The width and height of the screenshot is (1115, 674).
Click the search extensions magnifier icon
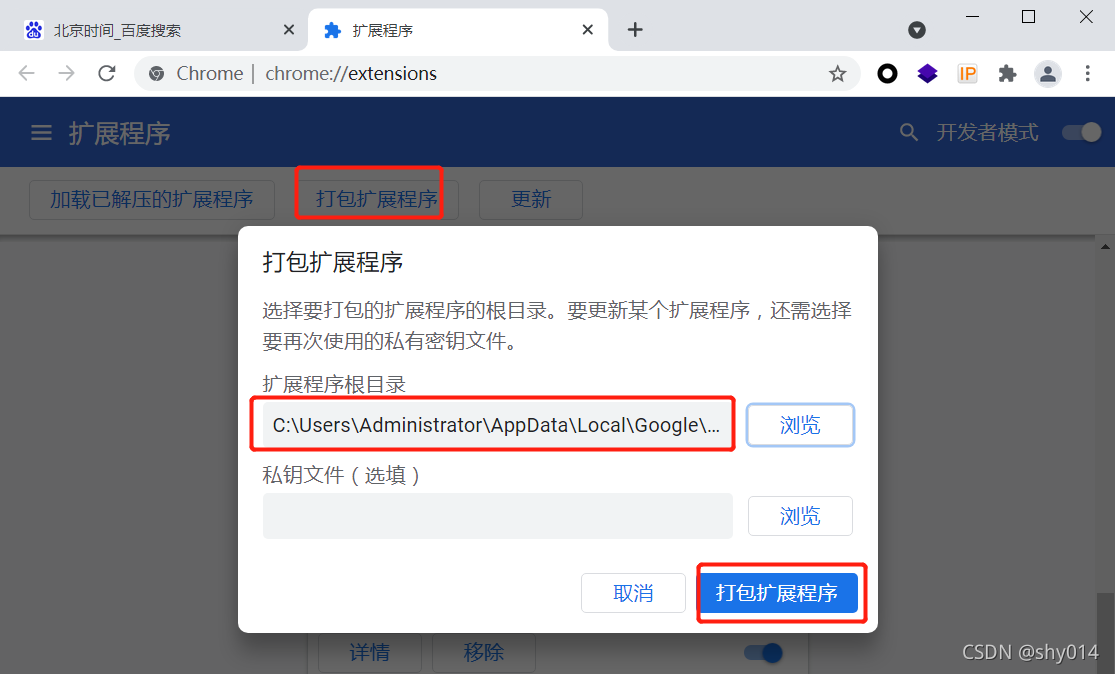point(908,132)
